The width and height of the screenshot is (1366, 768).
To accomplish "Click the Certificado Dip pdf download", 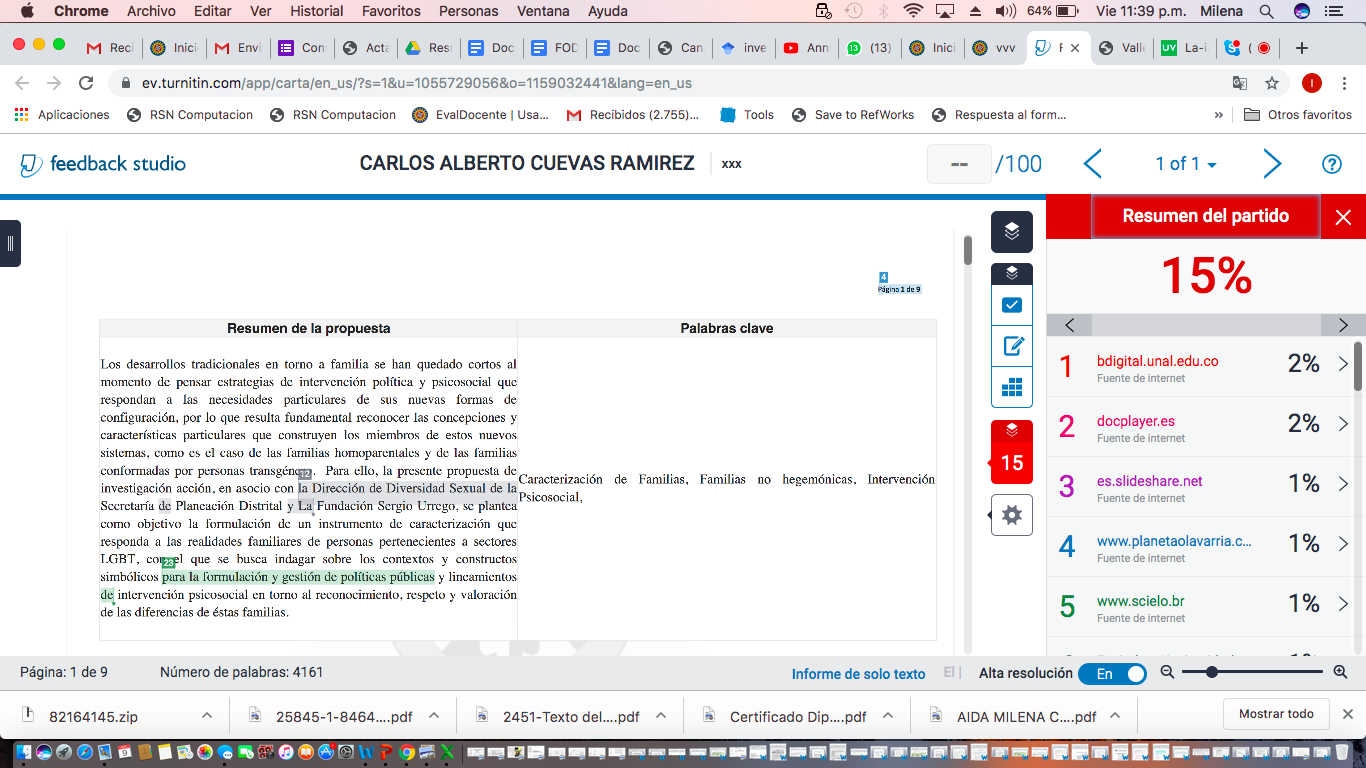I will coord(784,716).
